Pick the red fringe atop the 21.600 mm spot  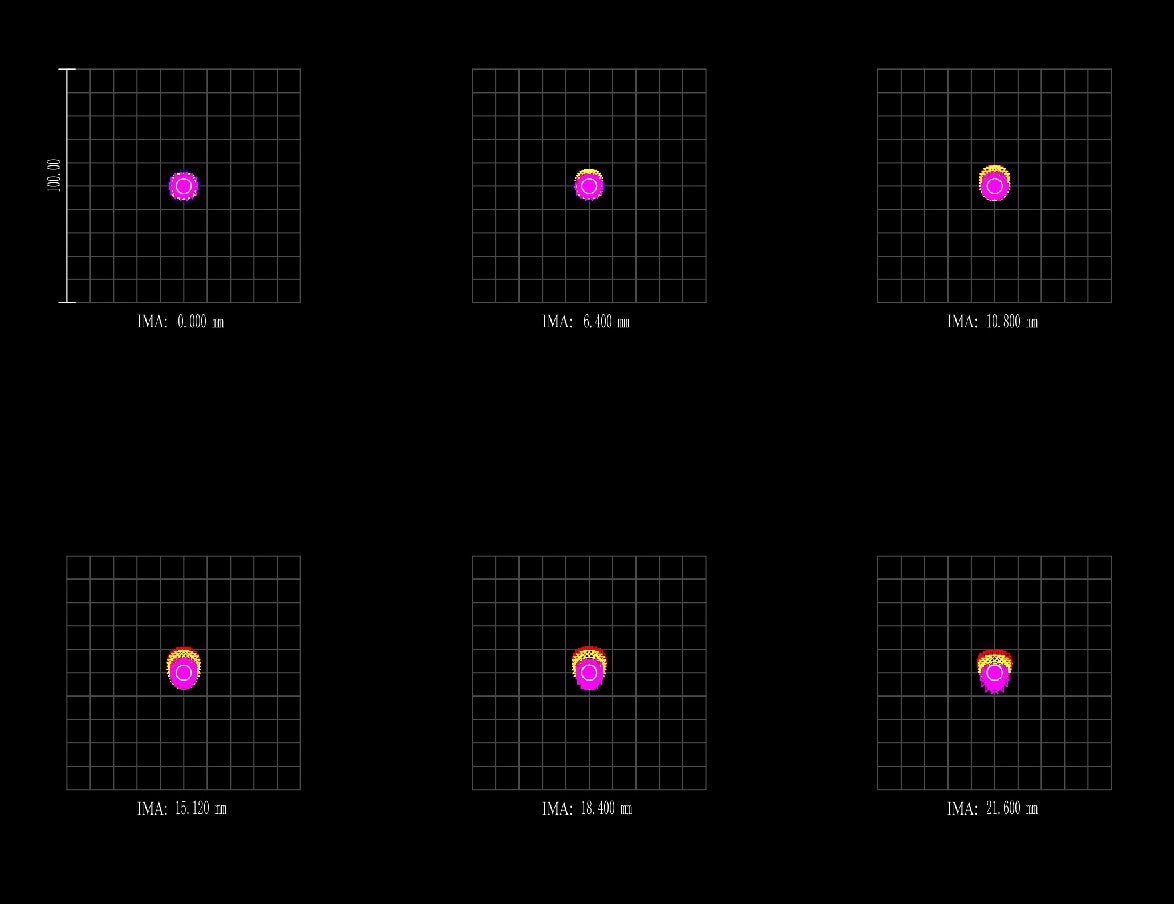tap(994, 653)
